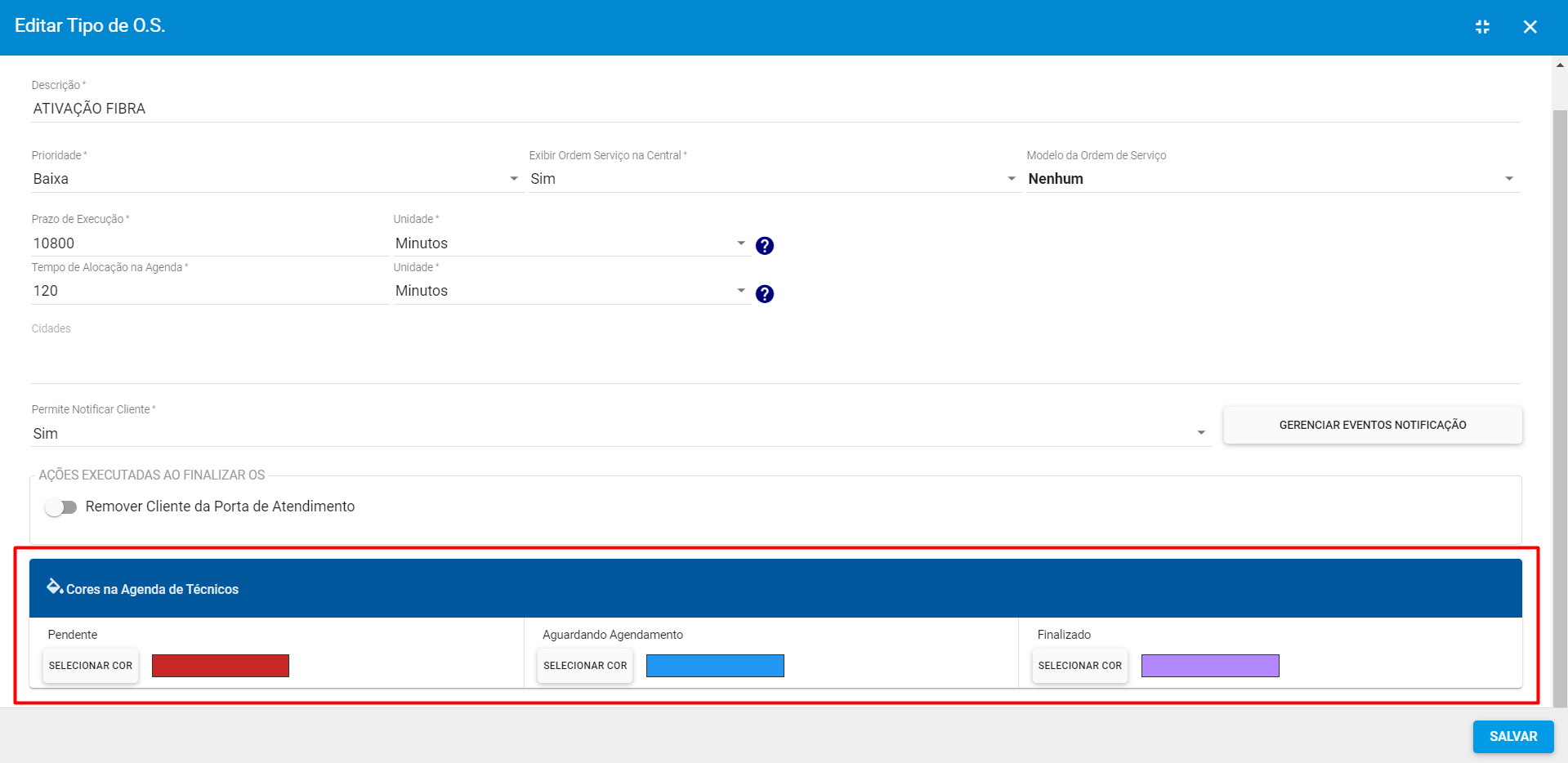
Task: Click the Cores na Agenda de Técnicos title
Action: [152, 589]
